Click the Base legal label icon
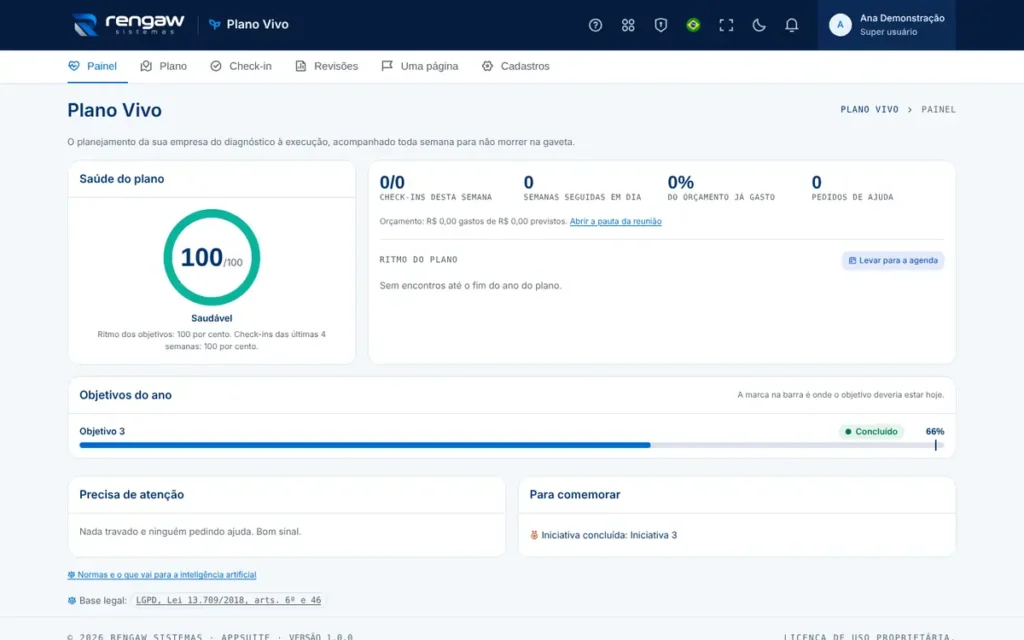The width and height of the screenshot is (1024, 640). 71,600
